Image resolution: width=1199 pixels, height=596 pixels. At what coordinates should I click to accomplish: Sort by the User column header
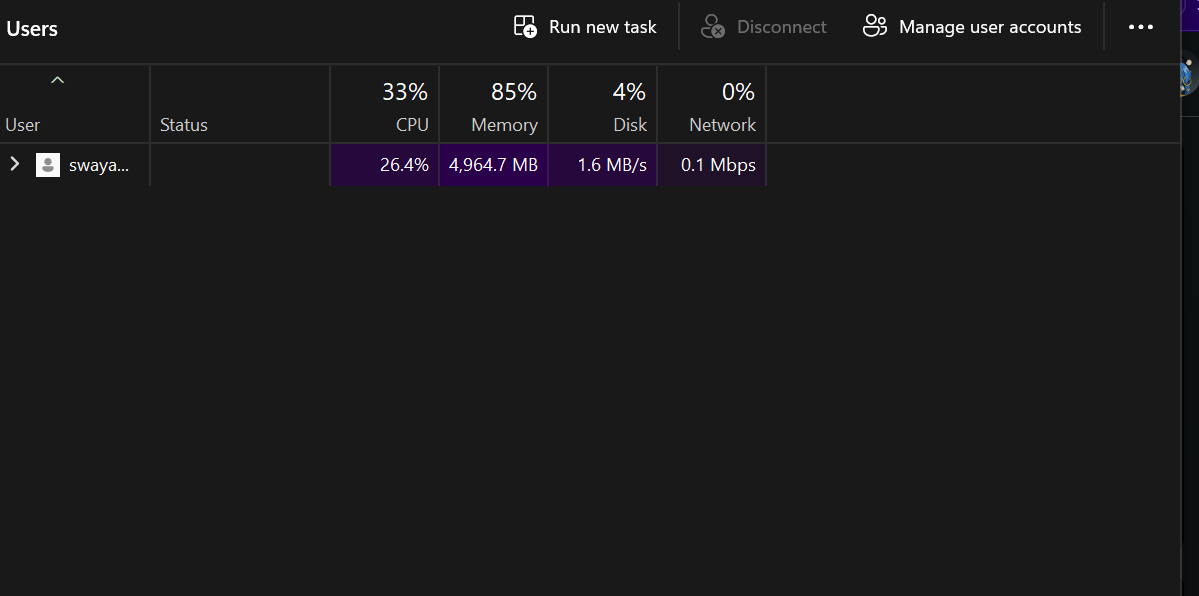75,104
